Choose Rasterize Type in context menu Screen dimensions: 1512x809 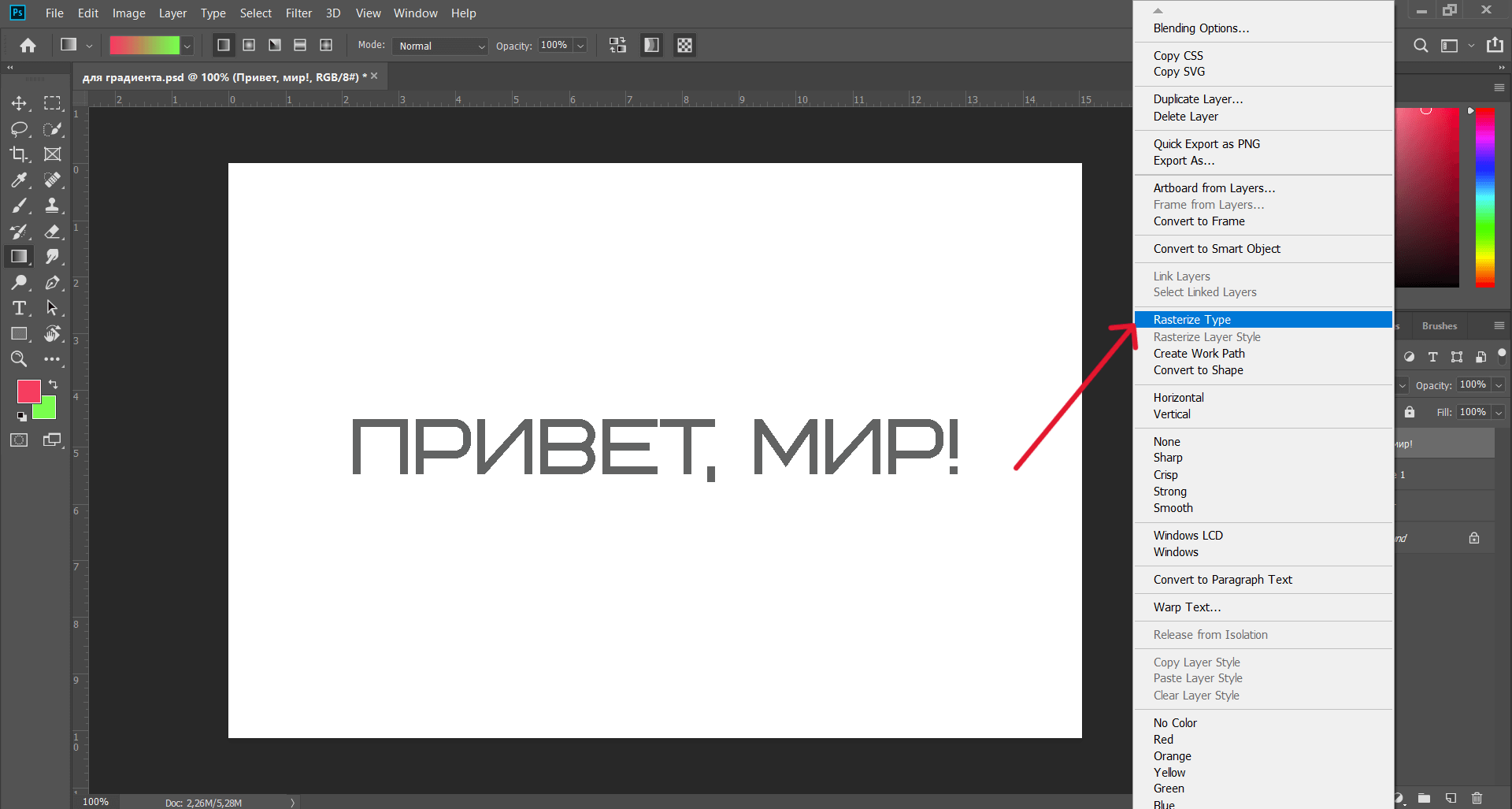[1263, 319]
